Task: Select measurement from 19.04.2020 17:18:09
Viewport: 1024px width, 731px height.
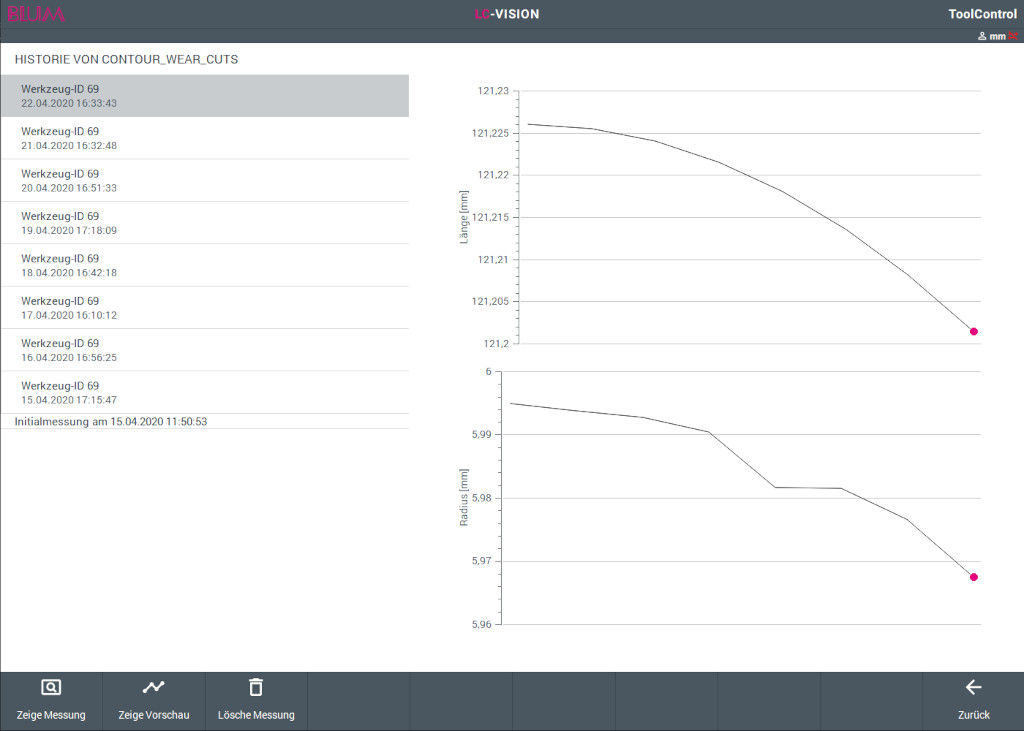Action: [x=205, y=223]
